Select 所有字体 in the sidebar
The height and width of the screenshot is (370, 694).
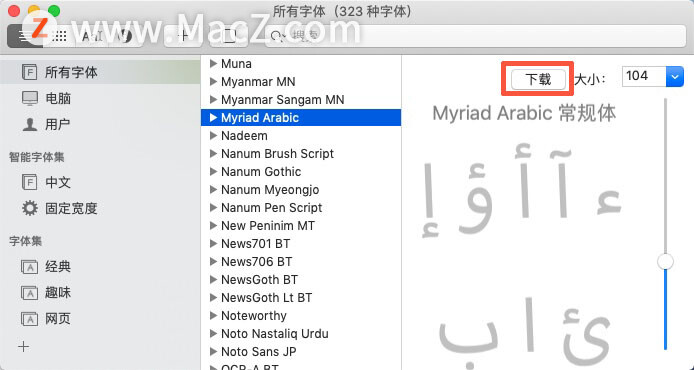click(x=100, y=72)
